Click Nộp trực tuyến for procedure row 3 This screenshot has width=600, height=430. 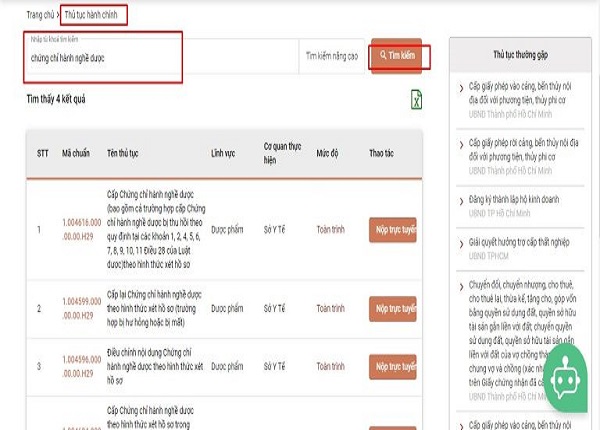393,366
